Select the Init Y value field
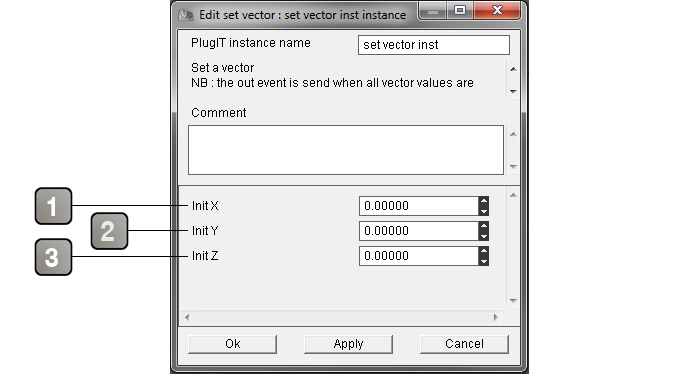 [x=419, y=231]
